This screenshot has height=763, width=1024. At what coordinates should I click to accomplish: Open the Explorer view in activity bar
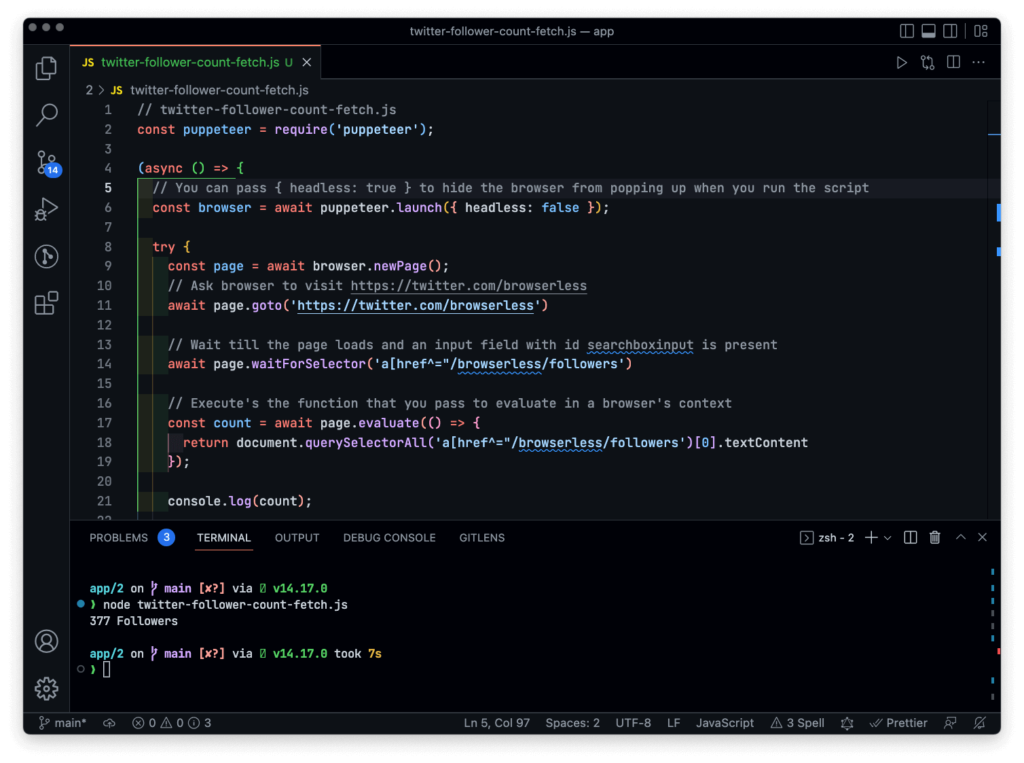[x=46, y=68]
